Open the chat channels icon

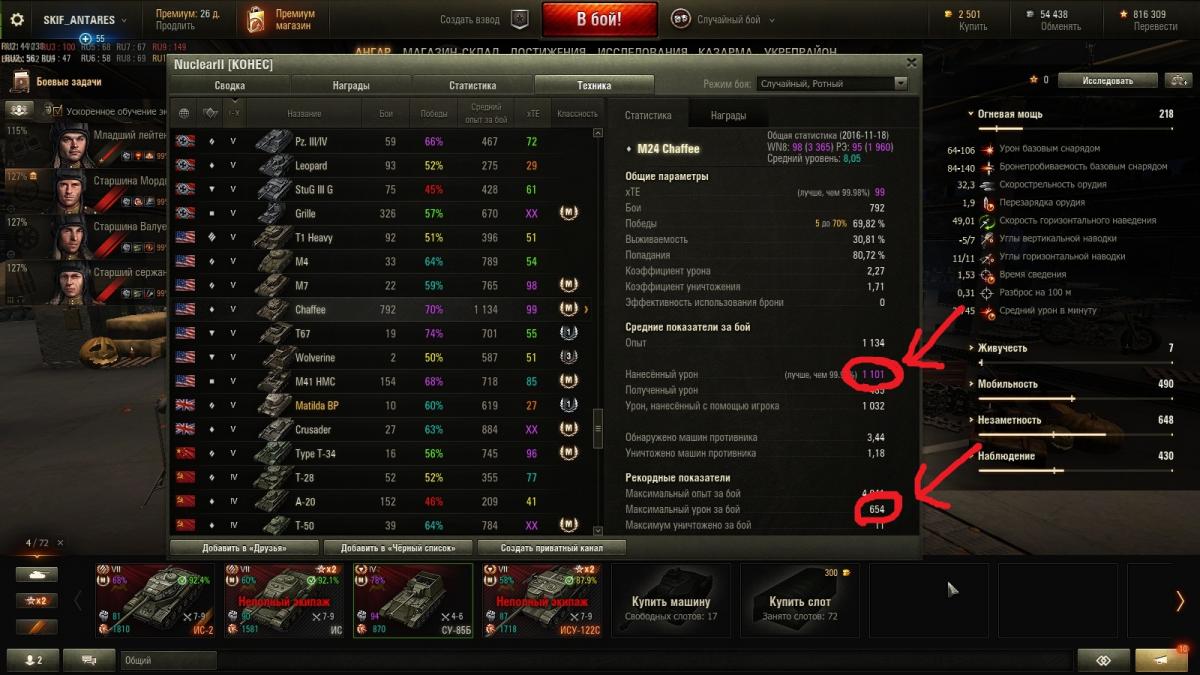(89, 660)
